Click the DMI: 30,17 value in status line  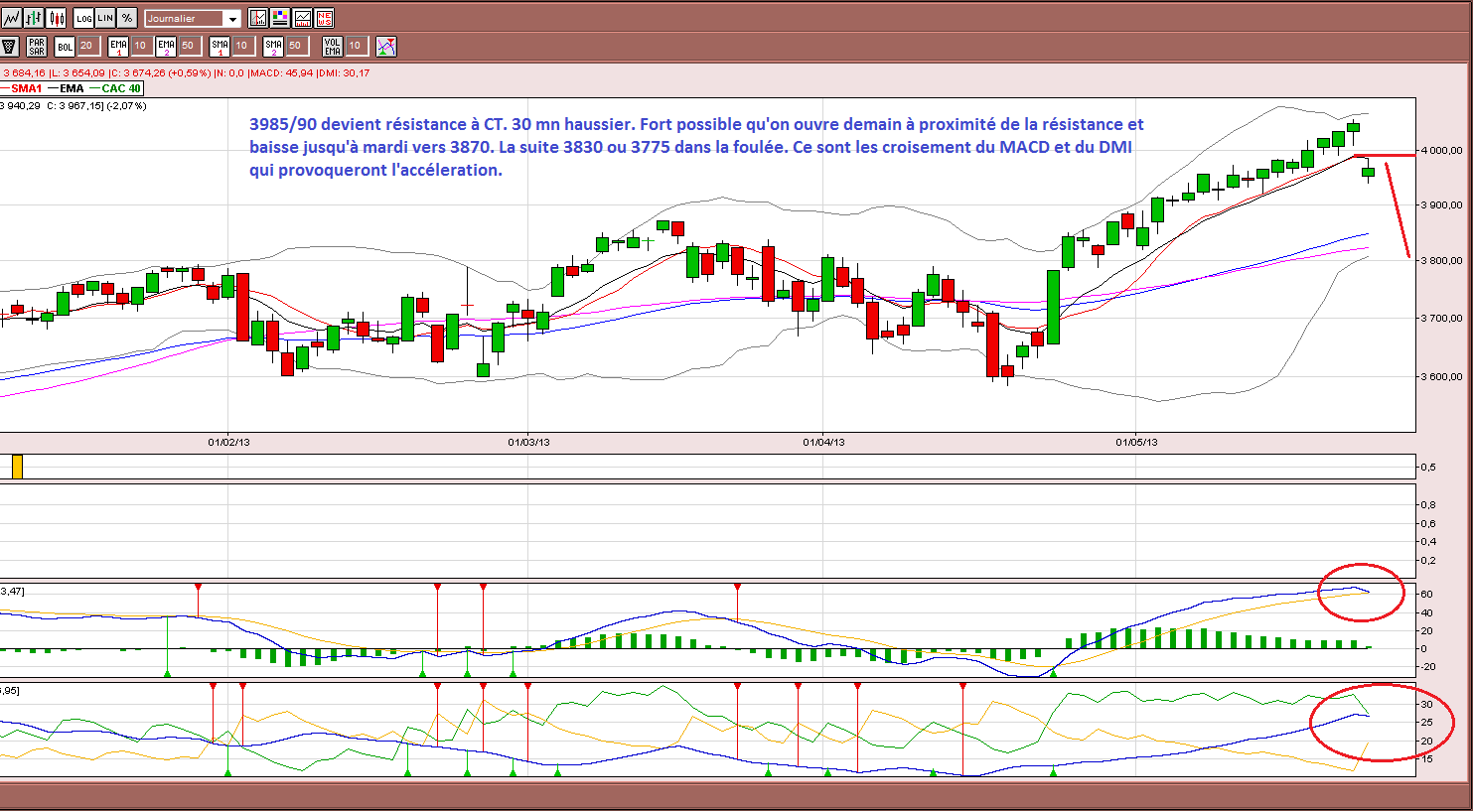coord(344,73)
